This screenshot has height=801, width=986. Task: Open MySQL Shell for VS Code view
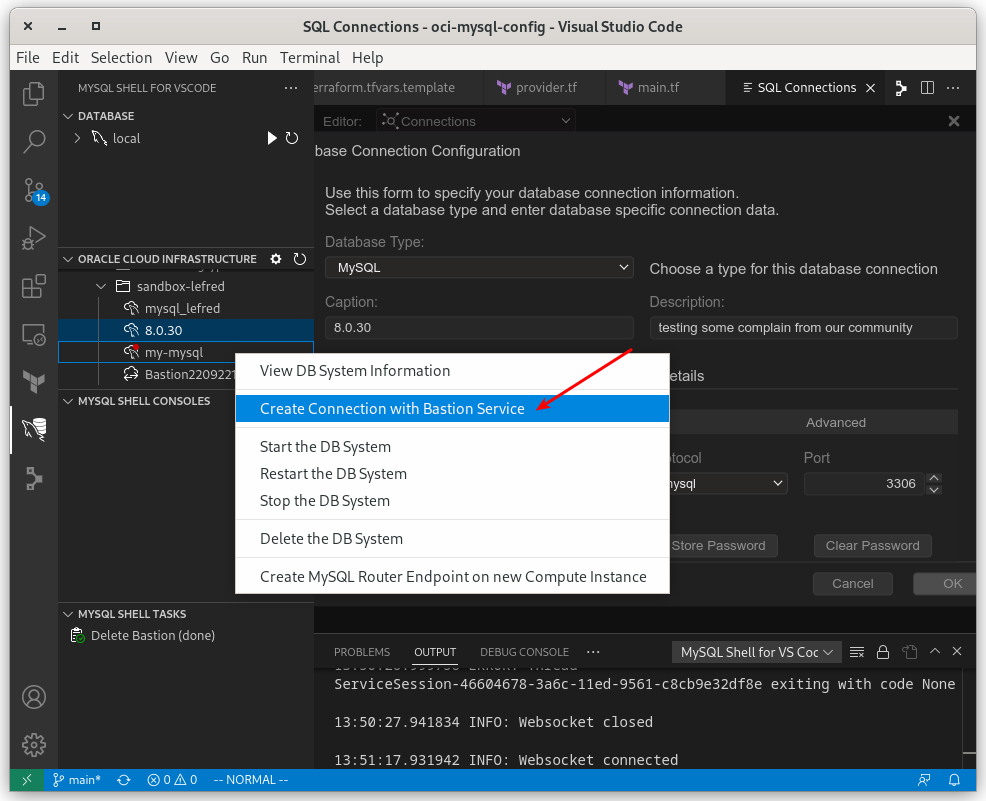[x=33, y=429]
